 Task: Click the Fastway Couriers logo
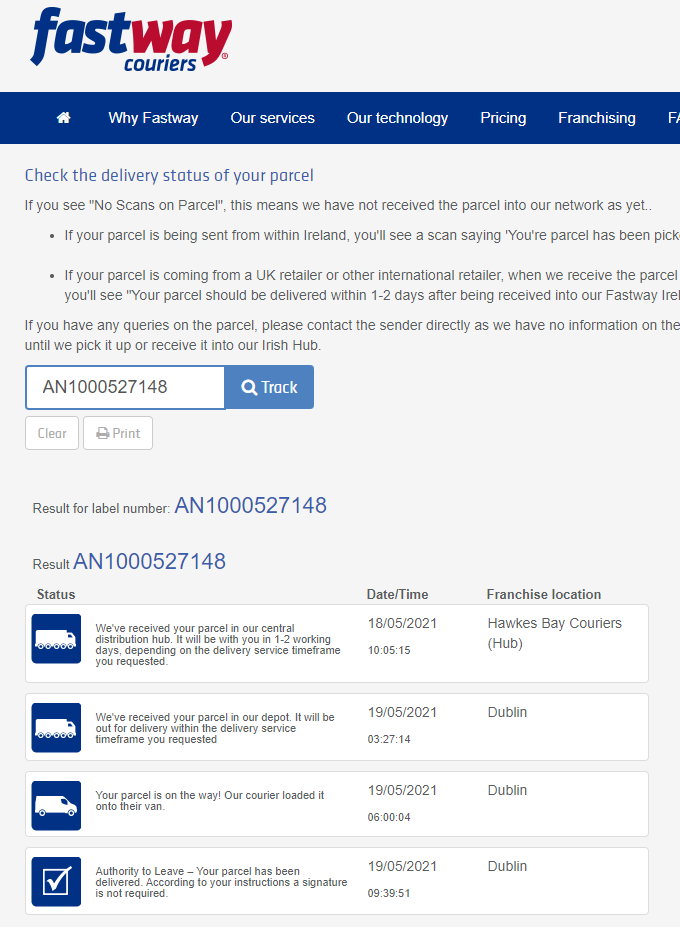pos(131,41)
